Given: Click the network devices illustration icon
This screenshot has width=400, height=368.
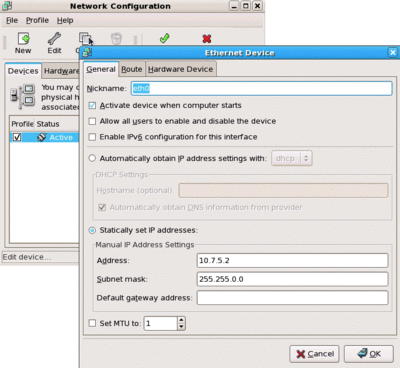Looking at the screenshot, I should pos(23,97).
